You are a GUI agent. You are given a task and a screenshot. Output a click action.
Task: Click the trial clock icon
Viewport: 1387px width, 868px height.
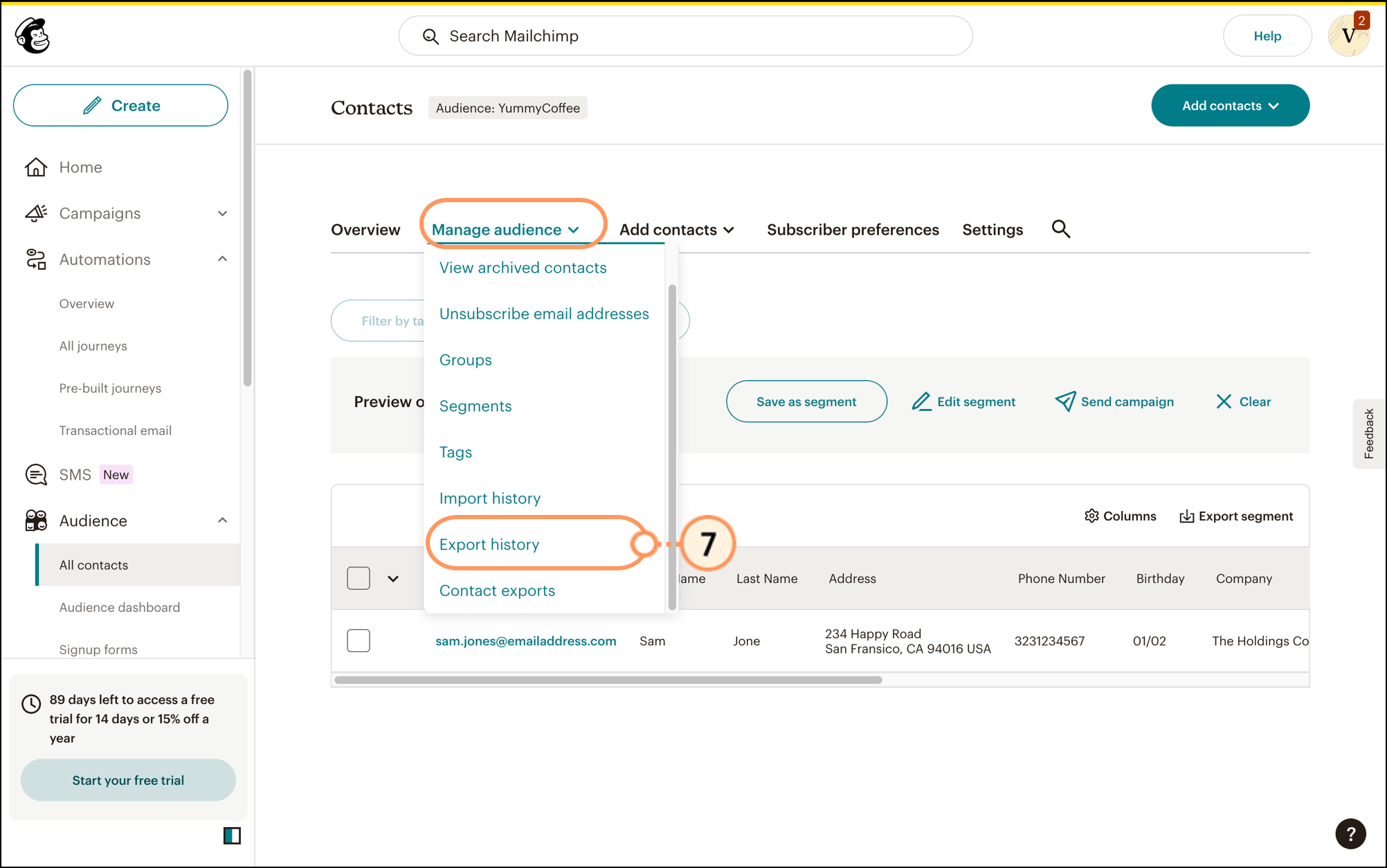pos(31,704)
